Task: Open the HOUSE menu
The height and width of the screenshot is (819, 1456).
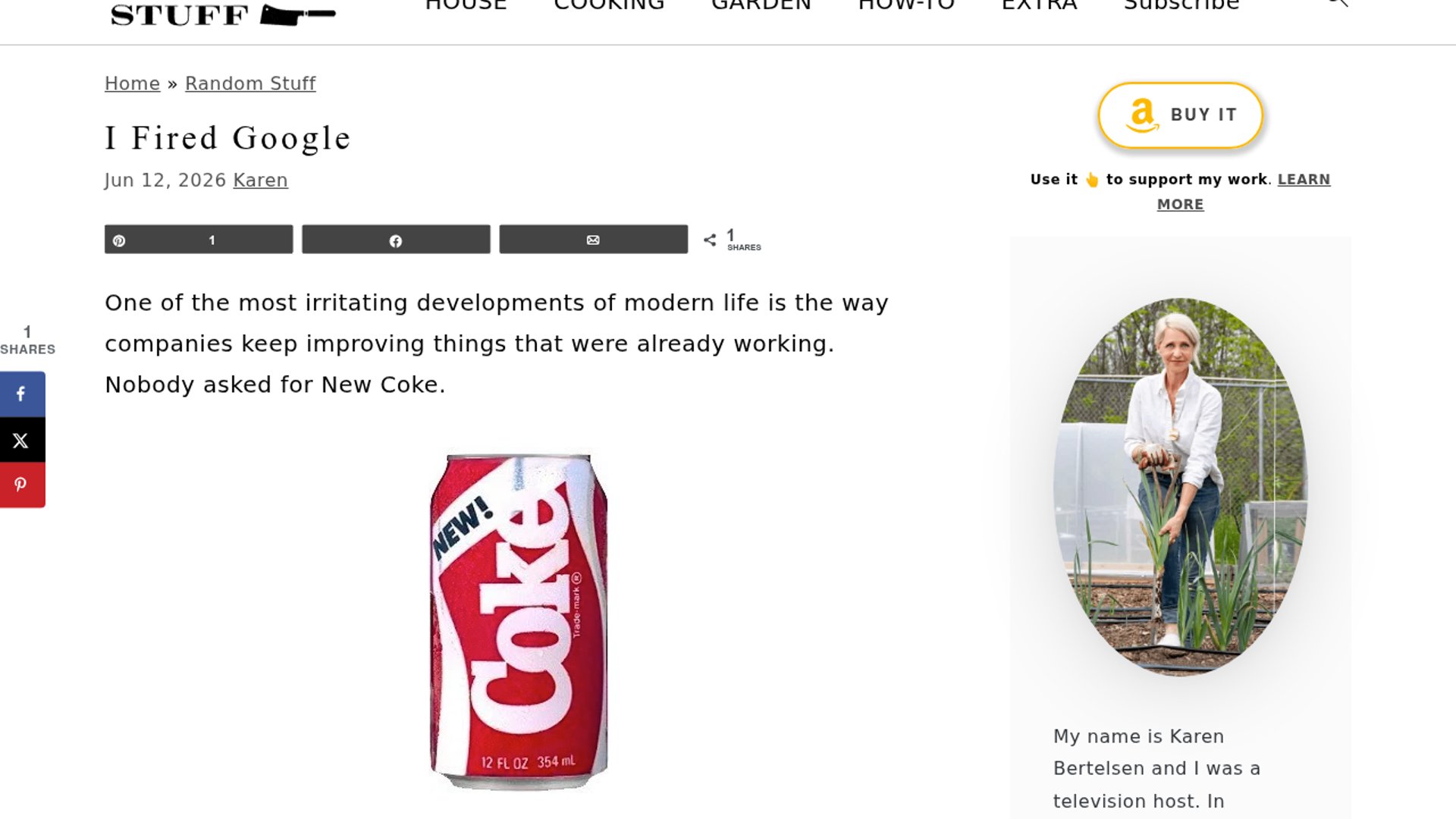Action: (466, 5)
